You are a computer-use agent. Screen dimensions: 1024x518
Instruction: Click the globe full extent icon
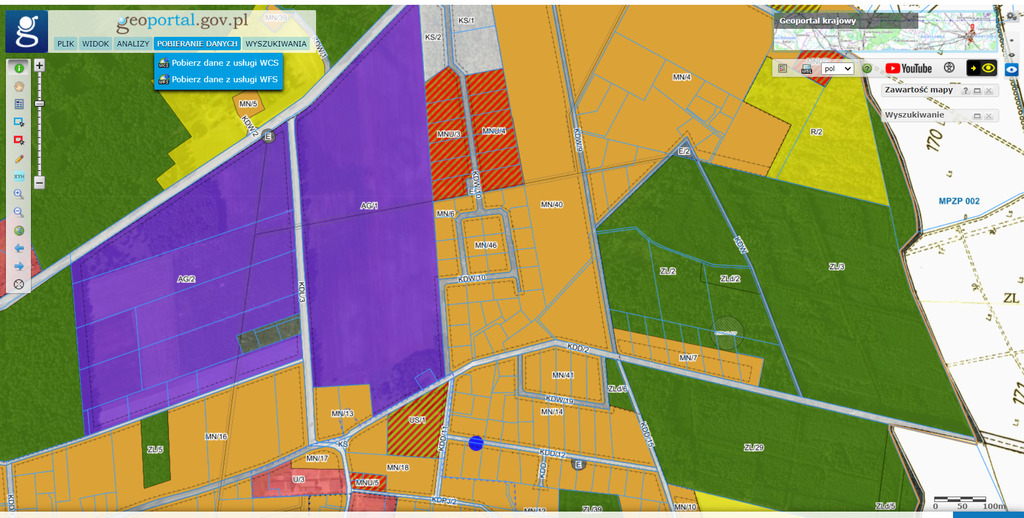point(19,231)
